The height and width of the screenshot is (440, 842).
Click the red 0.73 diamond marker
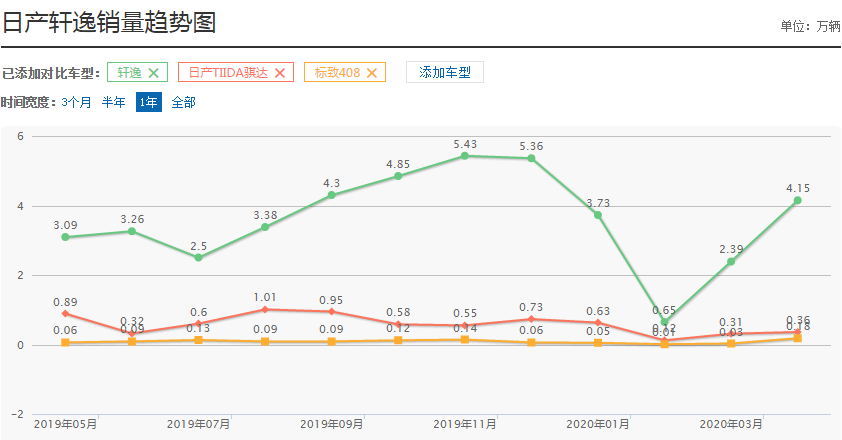(x=531, y=319)
